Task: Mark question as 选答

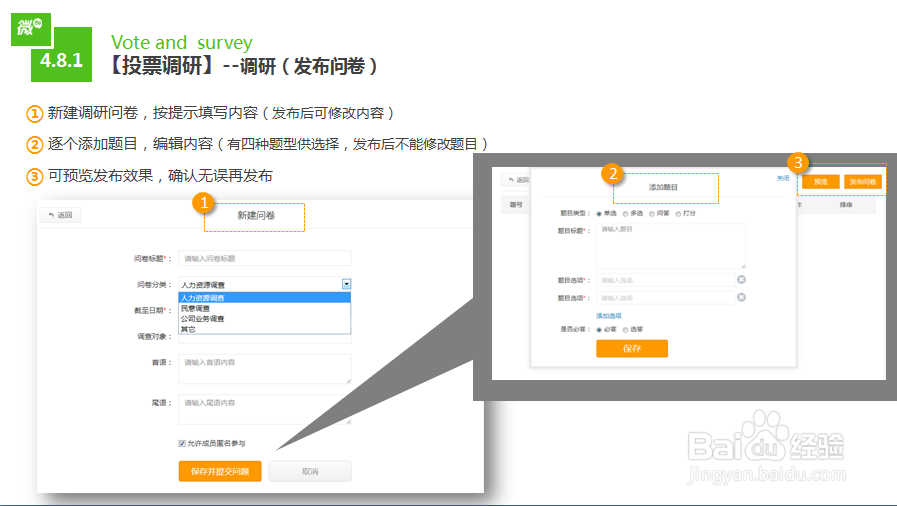Action: pos(625,329)
